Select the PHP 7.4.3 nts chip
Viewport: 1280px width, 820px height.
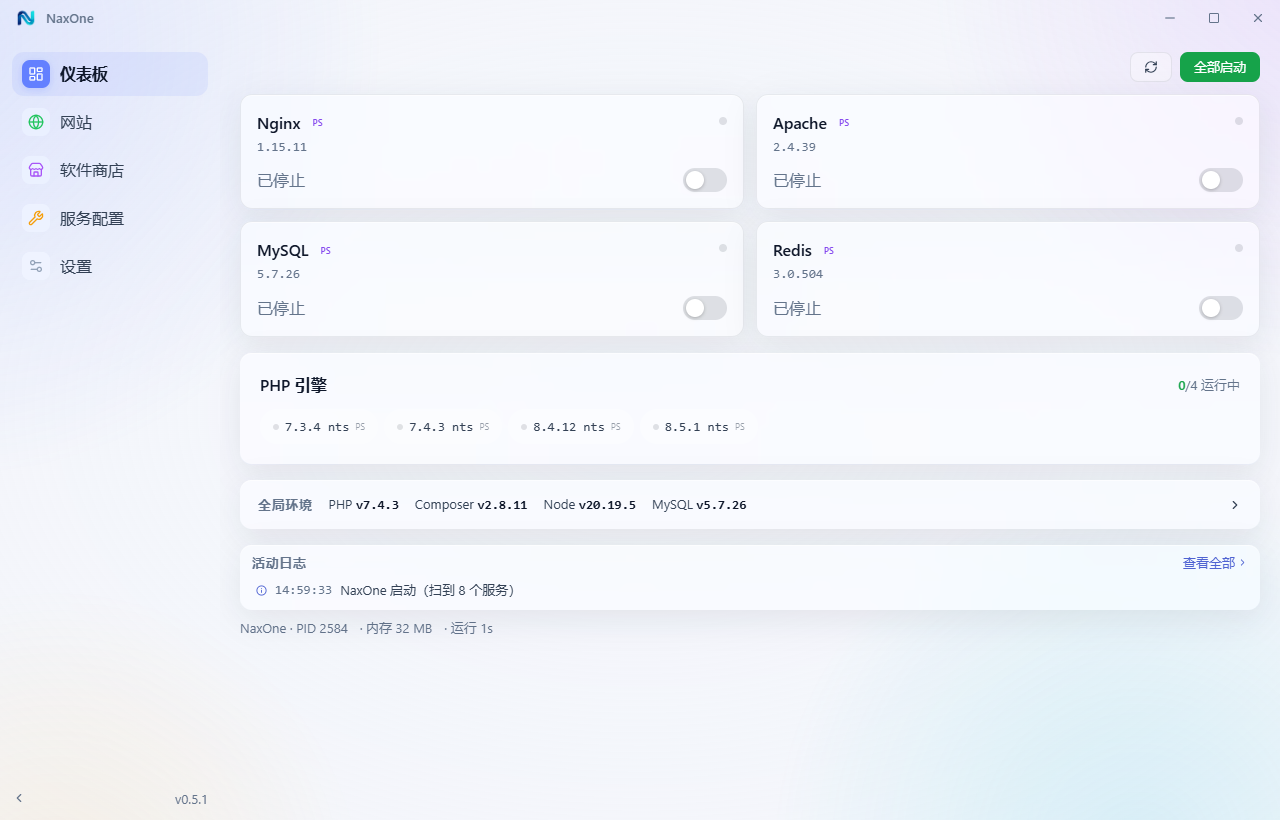(x=443, y=427)
